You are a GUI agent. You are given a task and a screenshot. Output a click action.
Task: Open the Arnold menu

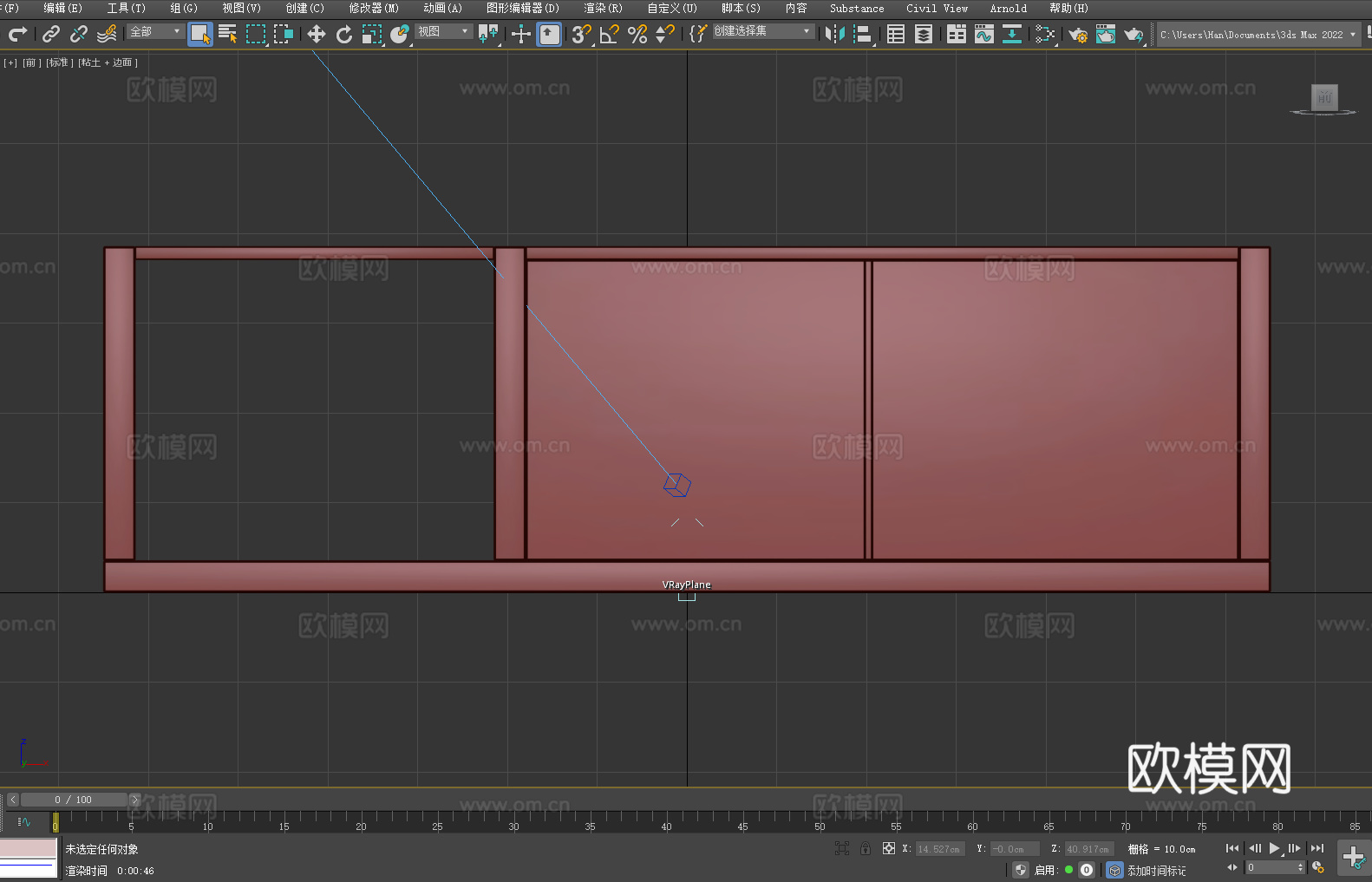point(1009,8)
